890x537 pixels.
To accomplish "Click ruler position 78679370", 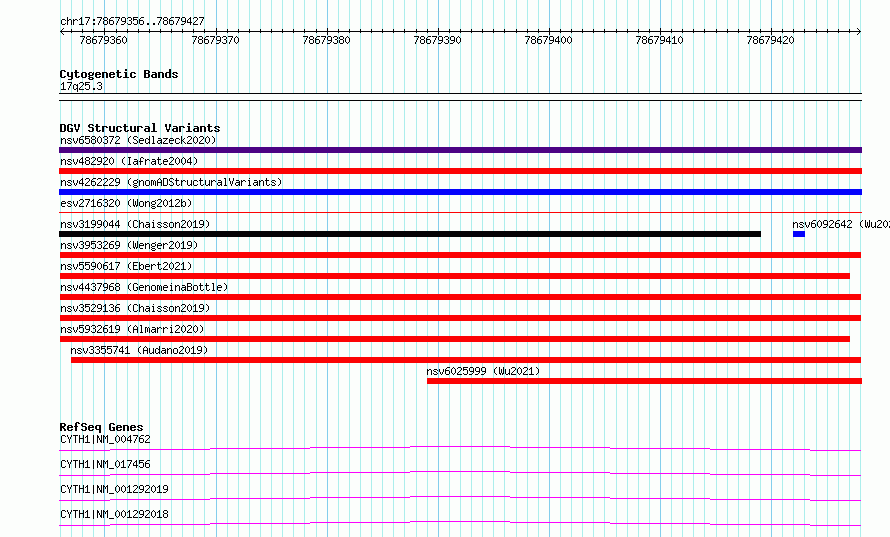I will (x=215, y=40).
